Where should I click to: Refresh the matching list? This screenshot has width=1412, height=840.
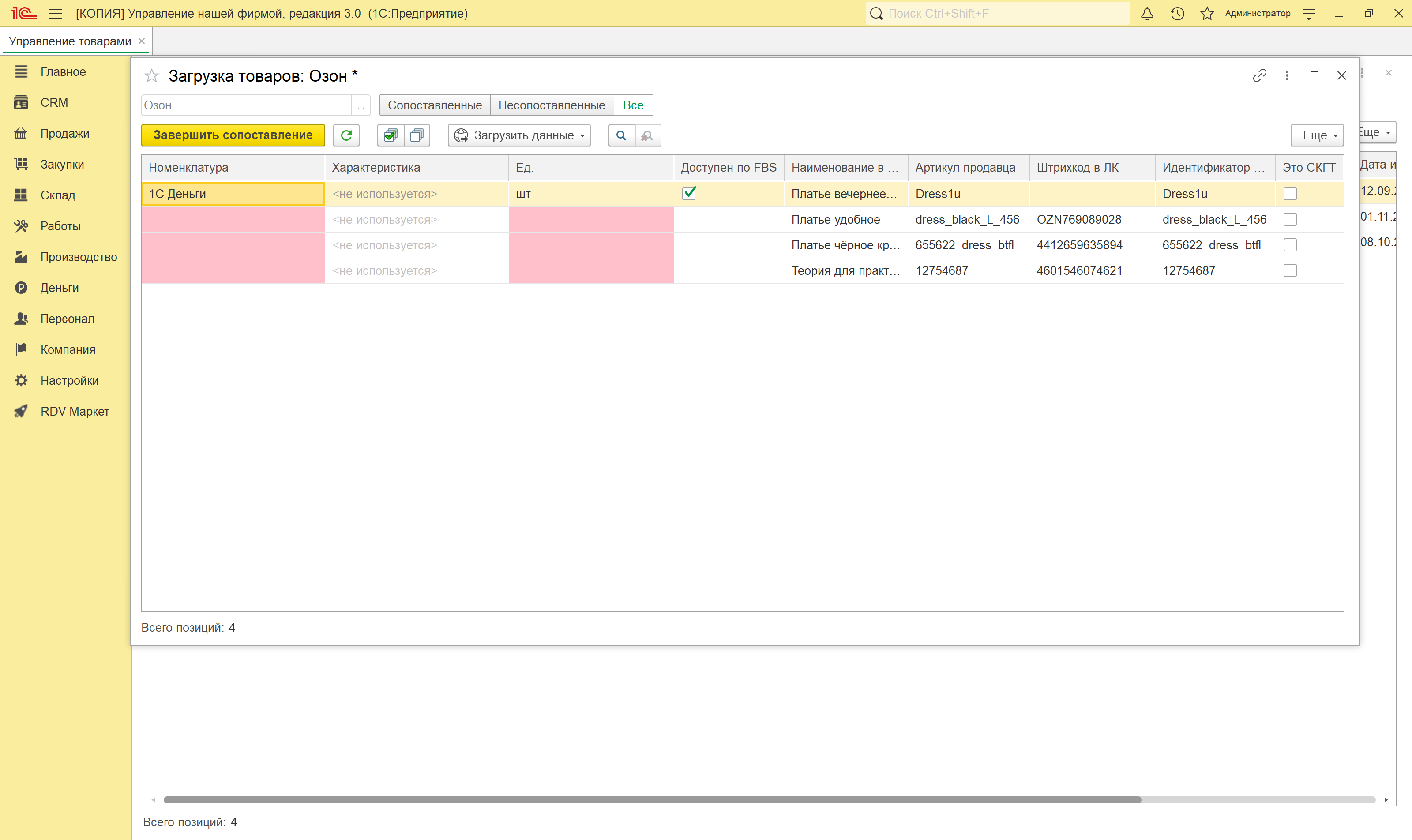point(346,135)
